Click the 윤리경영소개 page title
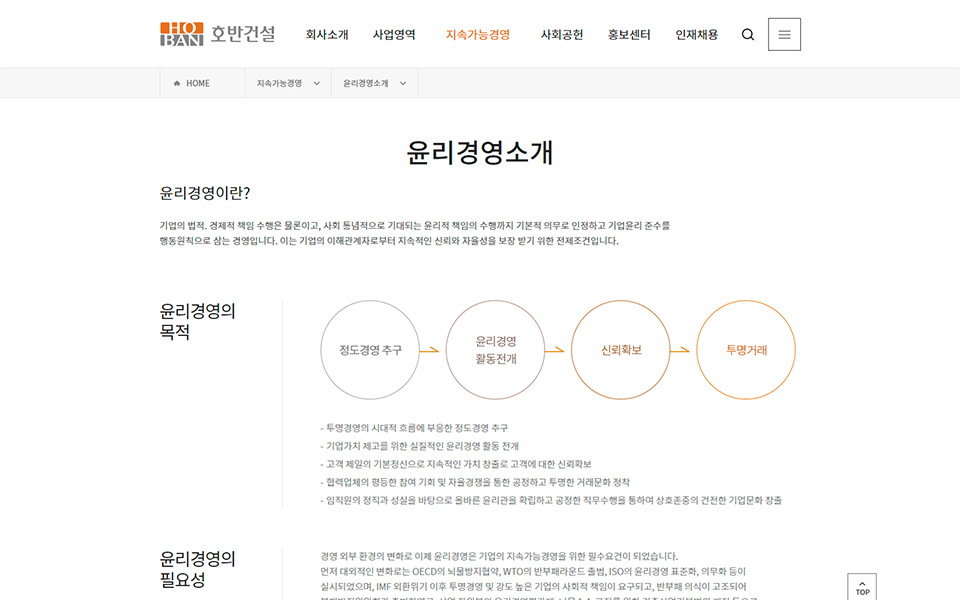Viewport: 960px width, 600px height. 480,153
